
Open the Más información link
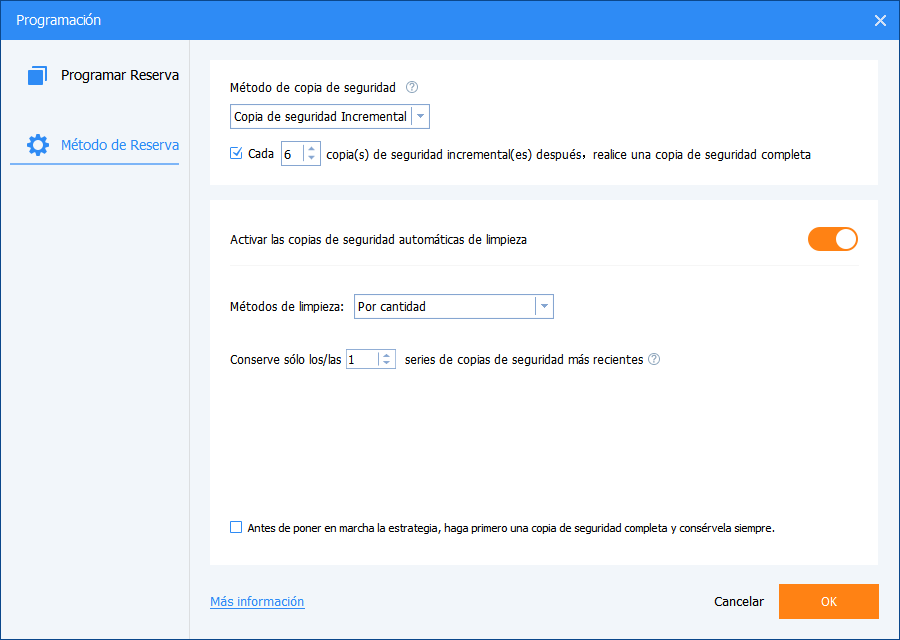click(257, 602)
